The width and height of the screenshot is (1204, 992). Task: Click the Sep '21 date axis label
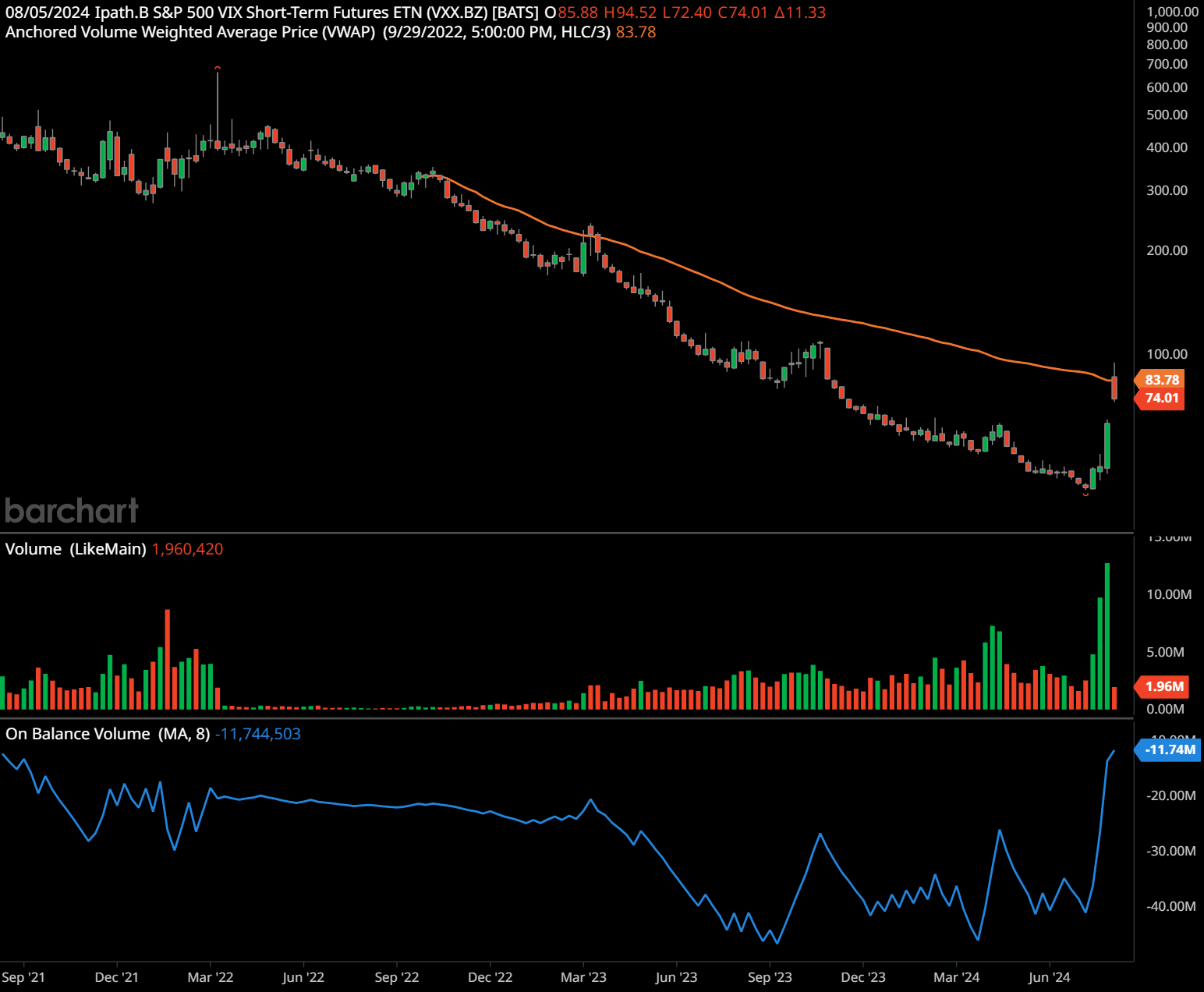pyautogui.click(x=23, y=977)
